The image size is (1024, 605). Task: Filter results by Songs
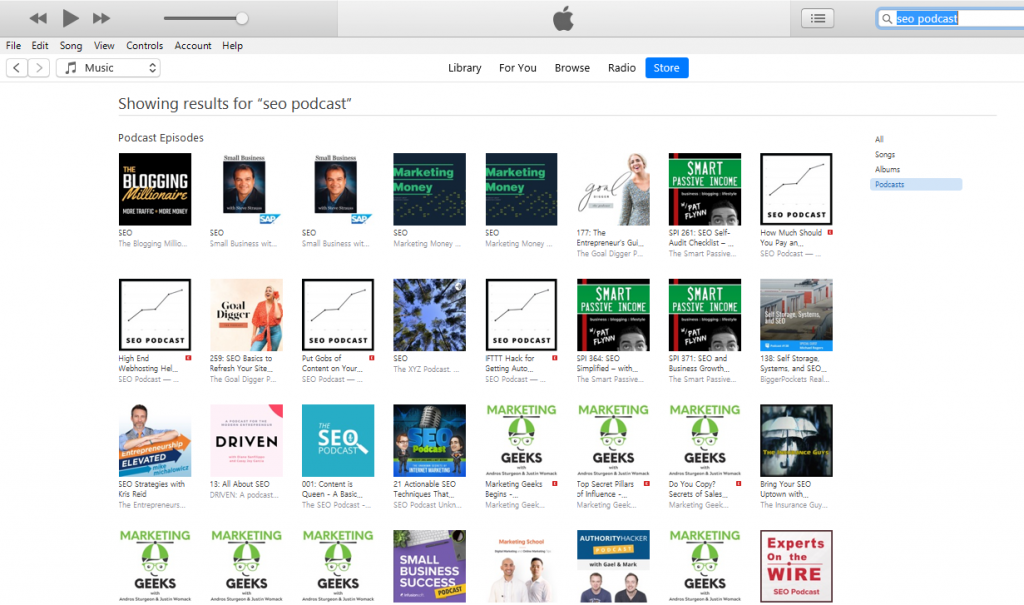tap(885, 154)
